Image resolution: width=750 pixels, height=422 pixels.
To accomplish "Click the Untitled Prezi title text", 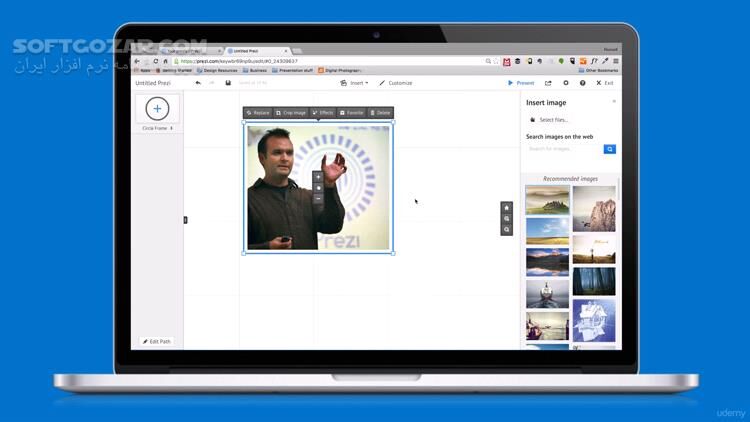I will (x=153, y=83).
